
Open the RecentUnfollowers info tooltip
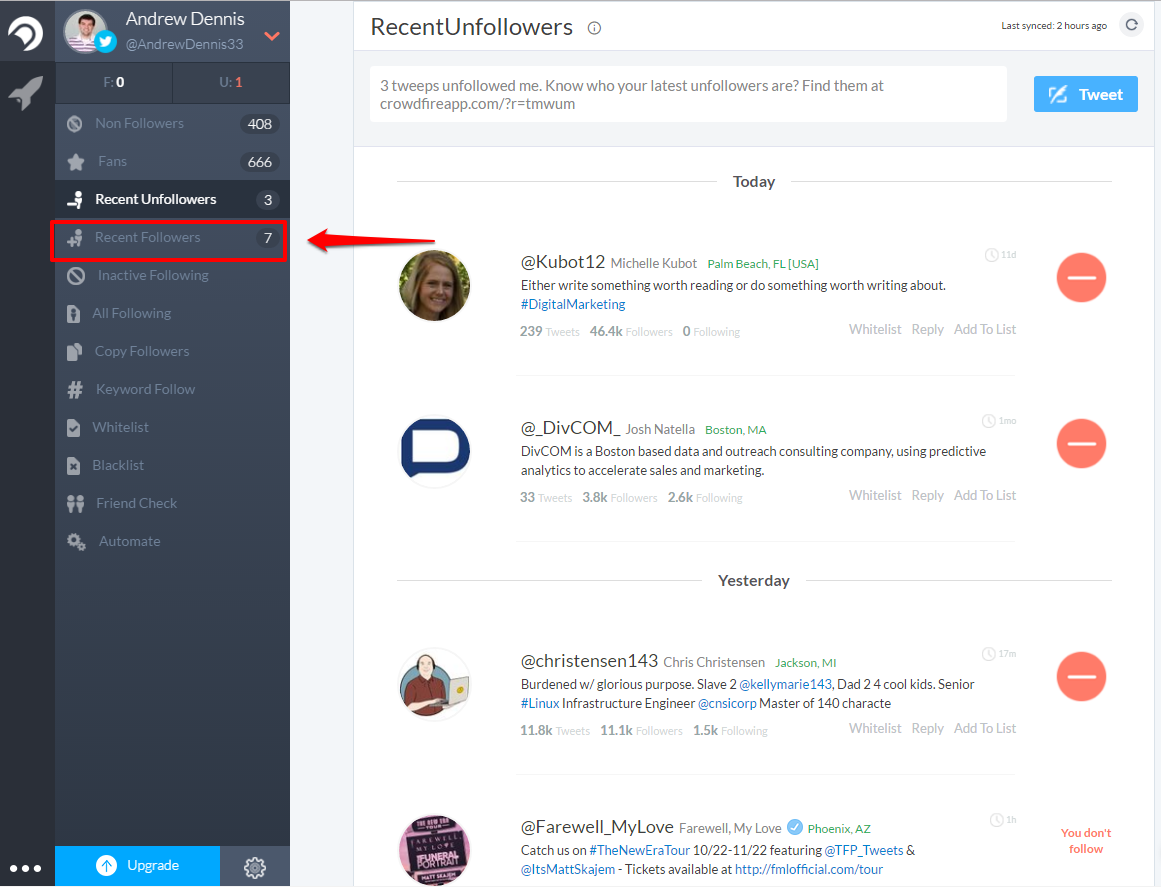click(594, 28)
